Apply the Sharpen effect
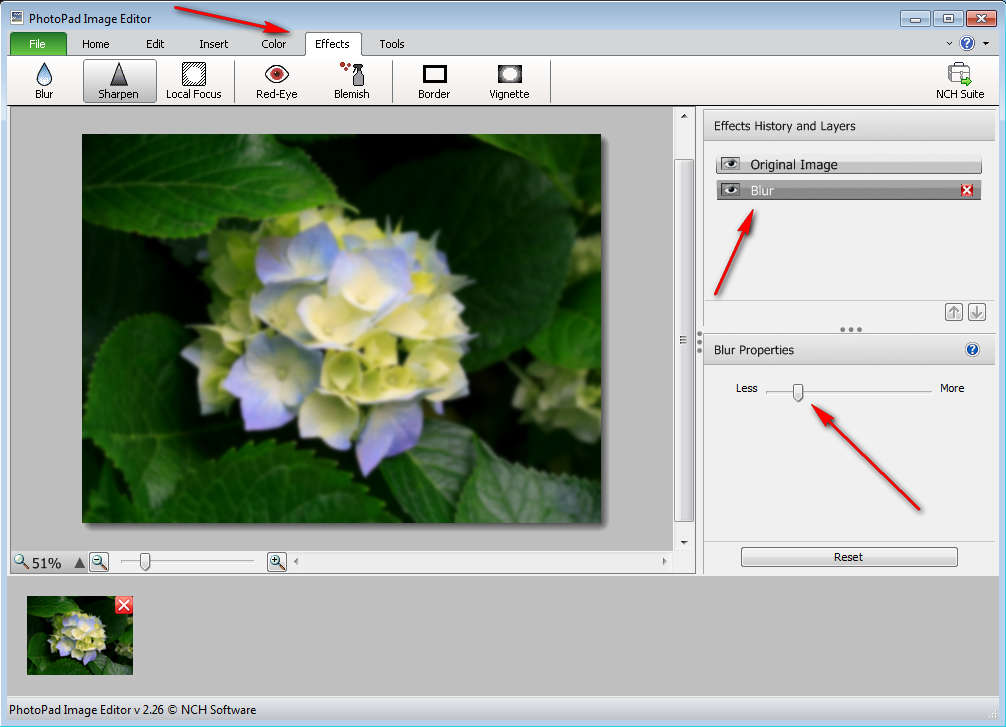This screenshot has width=1006, height=727. click(x=119, y=81)
